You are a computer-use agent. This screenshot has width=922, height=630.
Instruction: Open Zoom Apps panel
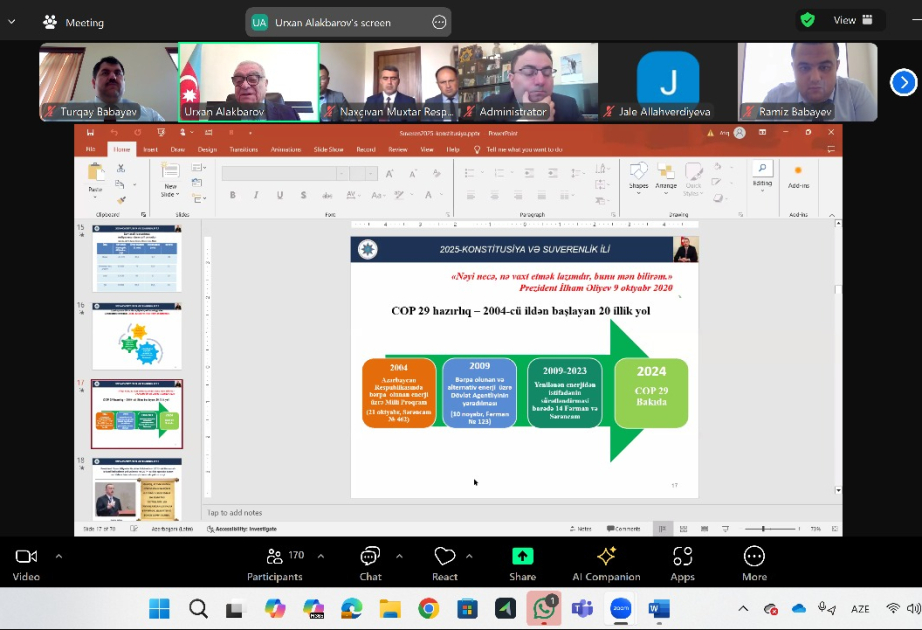pyautogui.click(x=682, y=564)
